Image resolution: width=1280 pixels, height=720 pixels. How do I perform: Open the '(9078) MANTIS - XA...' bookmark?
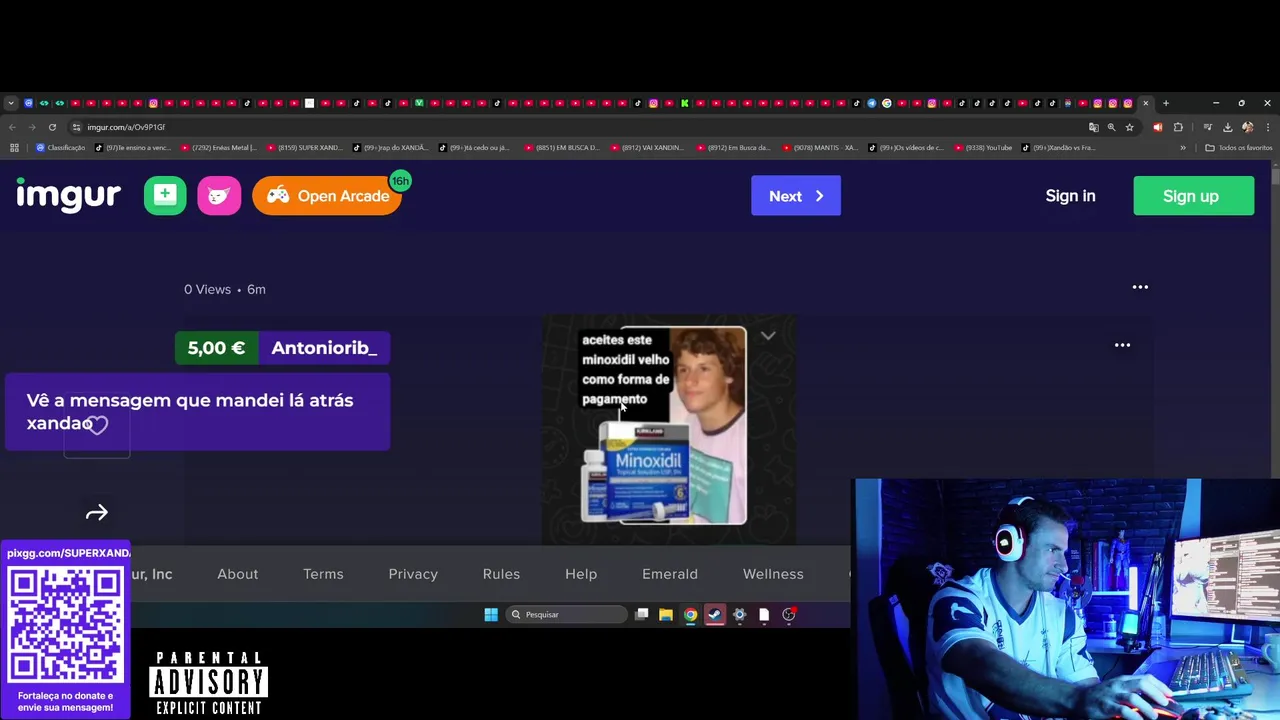point(820,148)
